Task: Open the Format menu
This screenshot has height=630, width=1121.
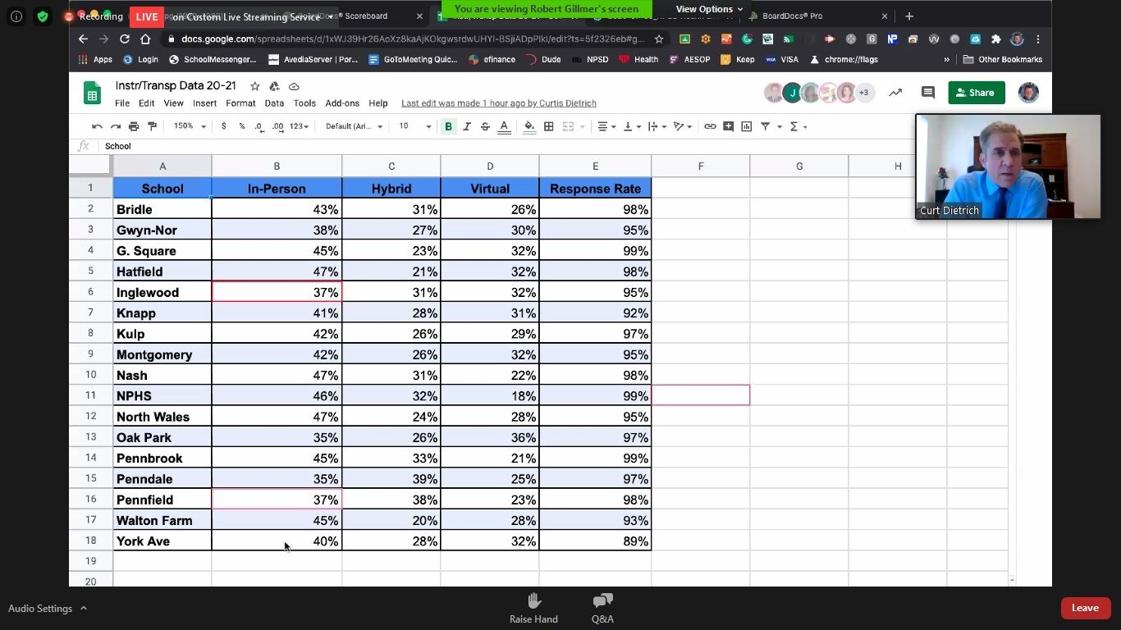Action: click(x=240, y=103)
